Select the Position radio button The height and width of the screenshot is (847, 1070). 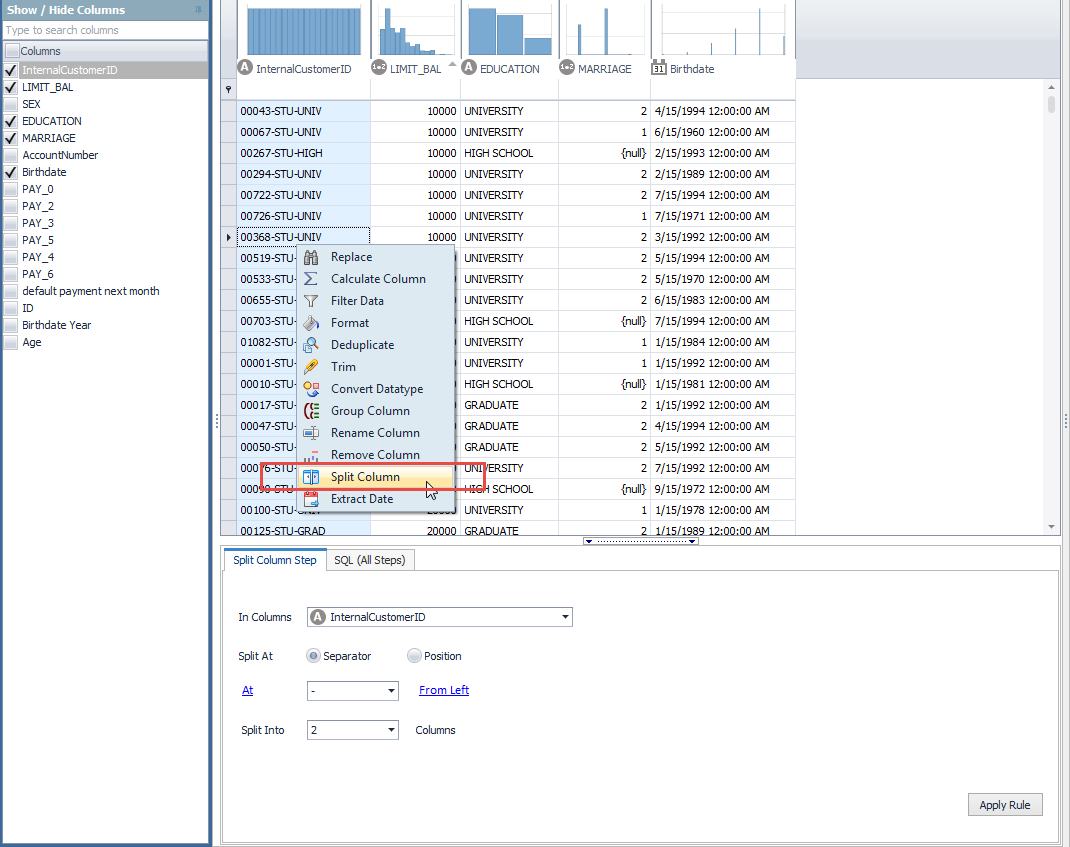(414, 656)
